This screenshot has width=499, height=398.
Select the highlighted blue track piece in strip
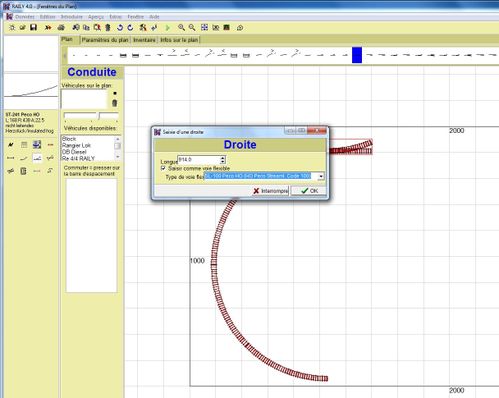pos(357,55)
